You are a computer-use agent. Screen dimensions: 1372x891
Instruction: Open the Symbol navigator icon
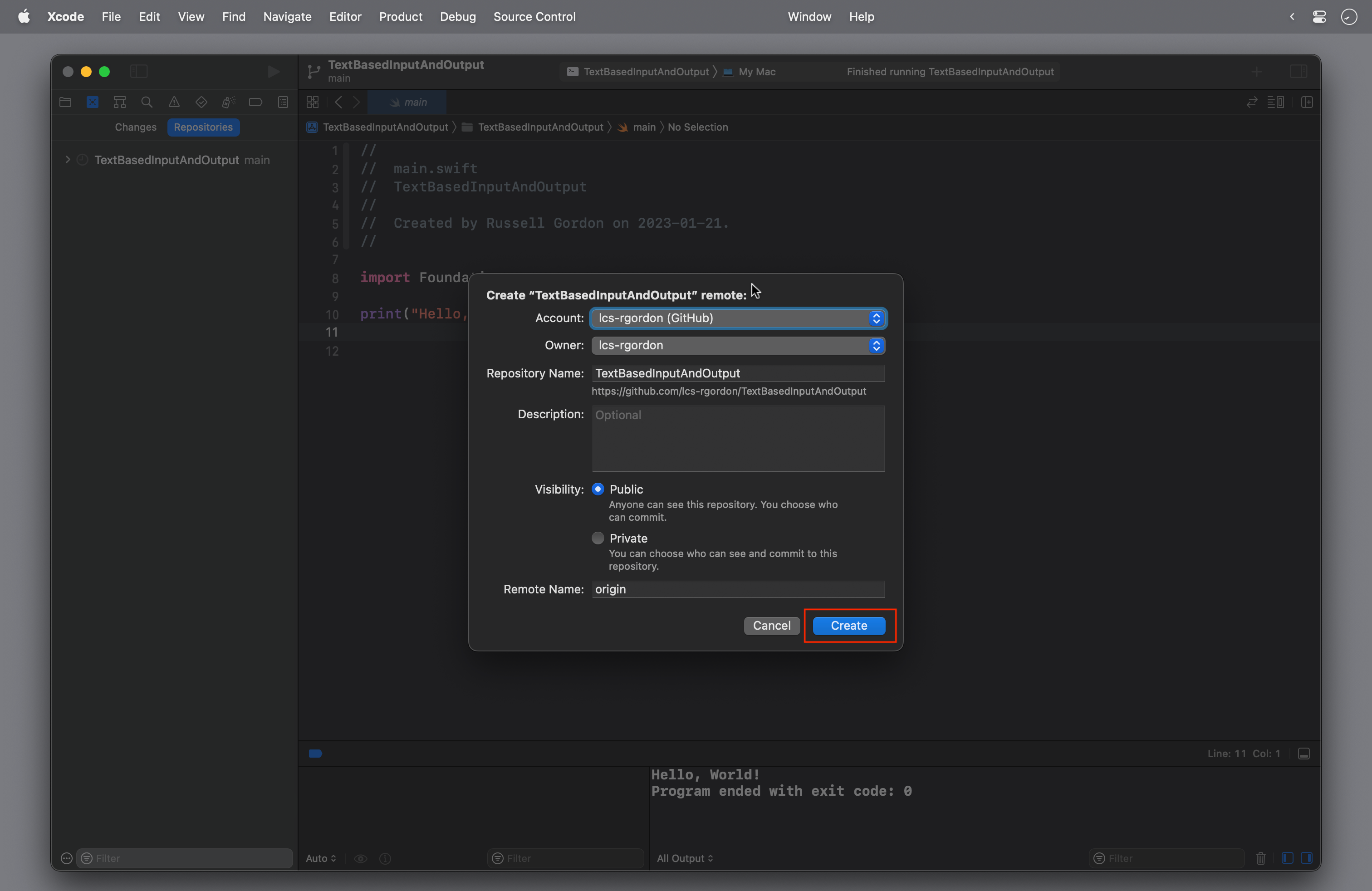pos(119,102)
